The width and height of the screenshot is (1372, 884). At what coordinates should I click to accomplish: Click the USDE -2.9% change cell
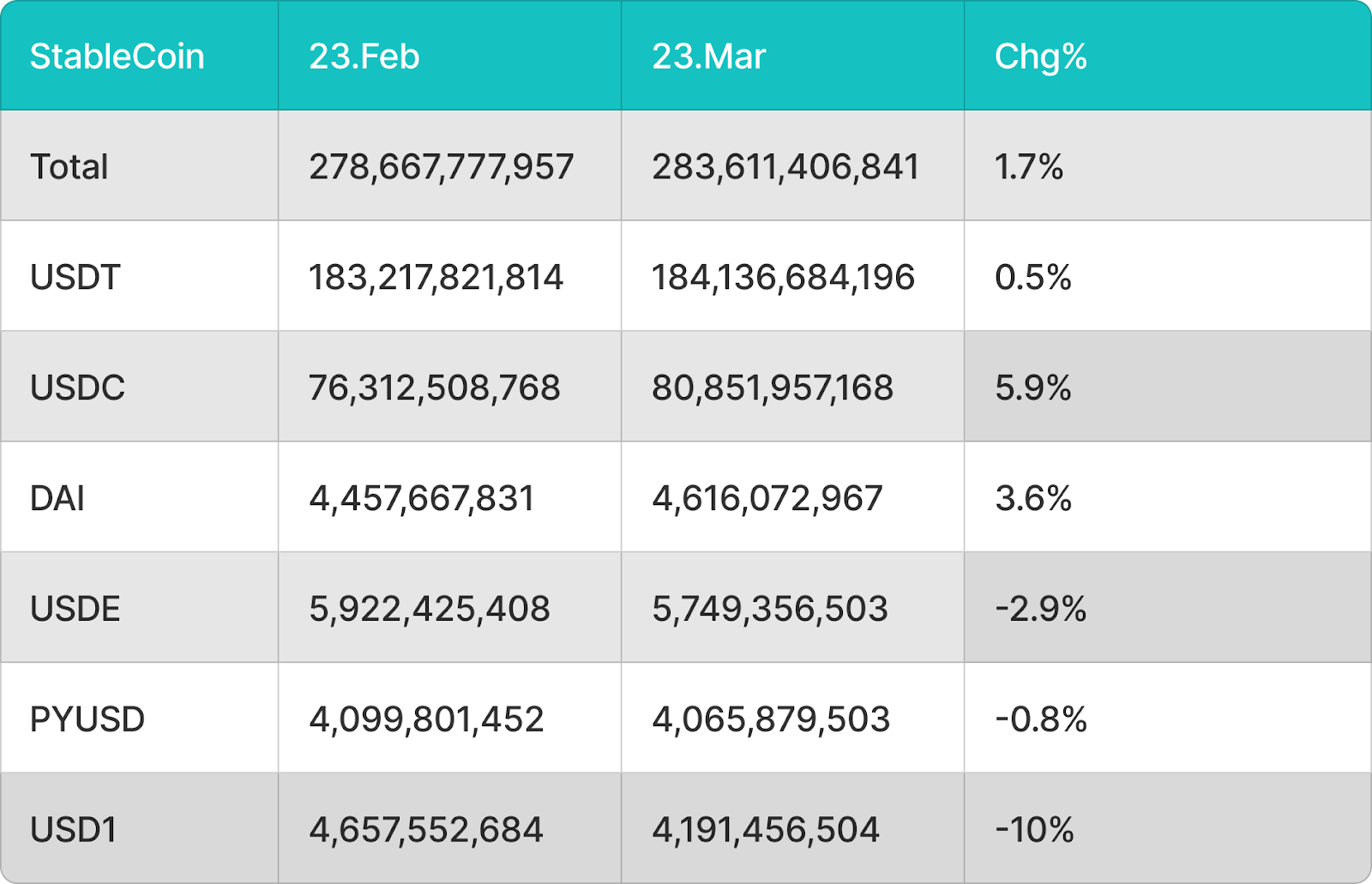click(x=1040, y=609)
